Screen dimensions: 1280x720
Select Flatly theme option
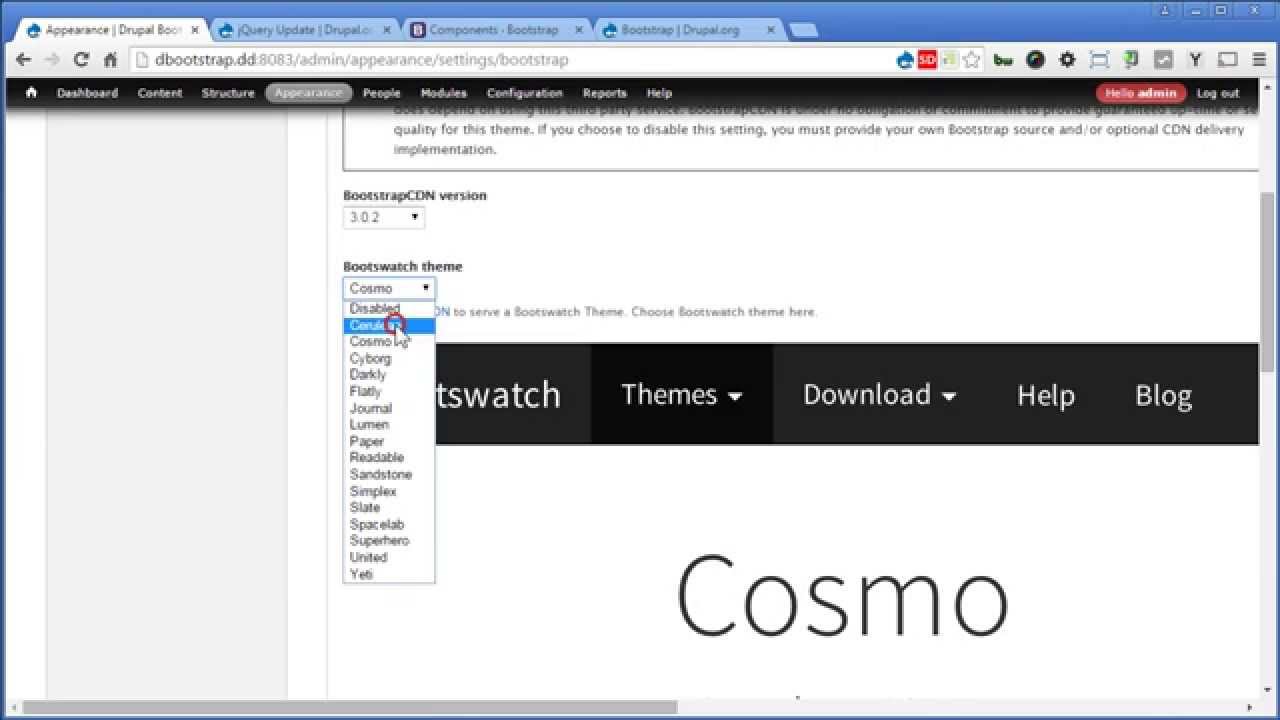click(389, 391)
